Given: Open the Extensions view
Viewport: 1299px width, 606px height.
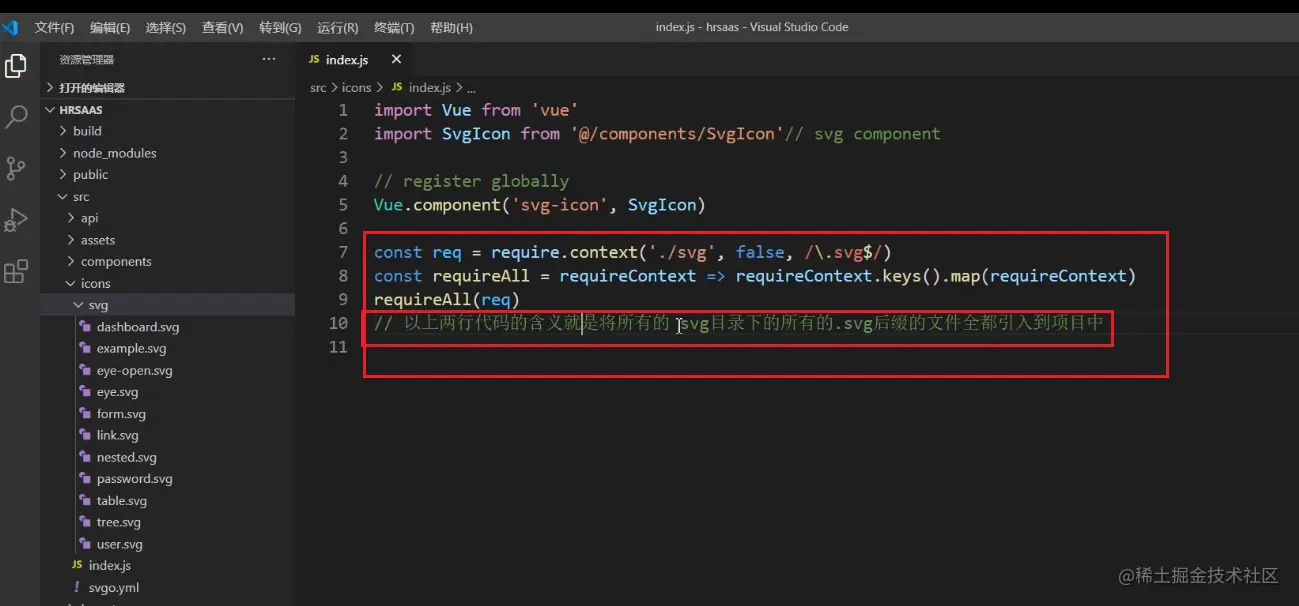Looking at the screenshot, I should [16, 272].
